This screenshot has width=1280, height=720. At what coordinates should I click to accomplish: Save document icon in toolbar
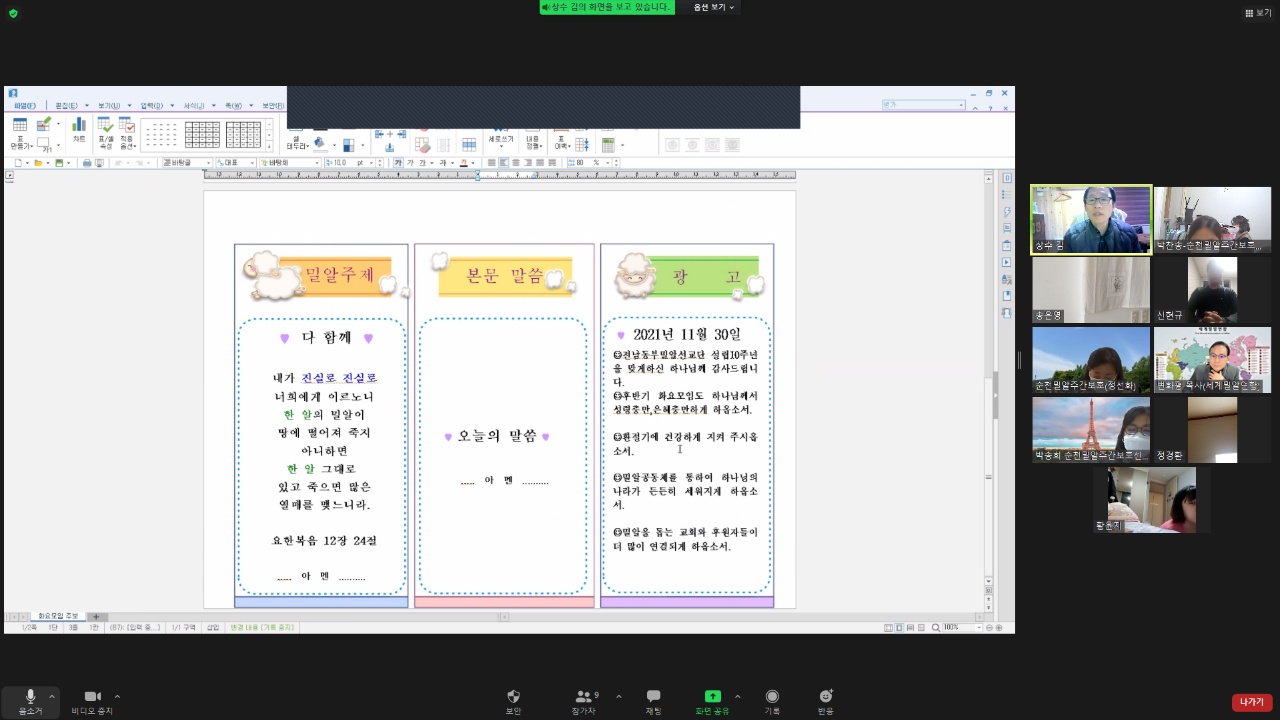point(59,162)
